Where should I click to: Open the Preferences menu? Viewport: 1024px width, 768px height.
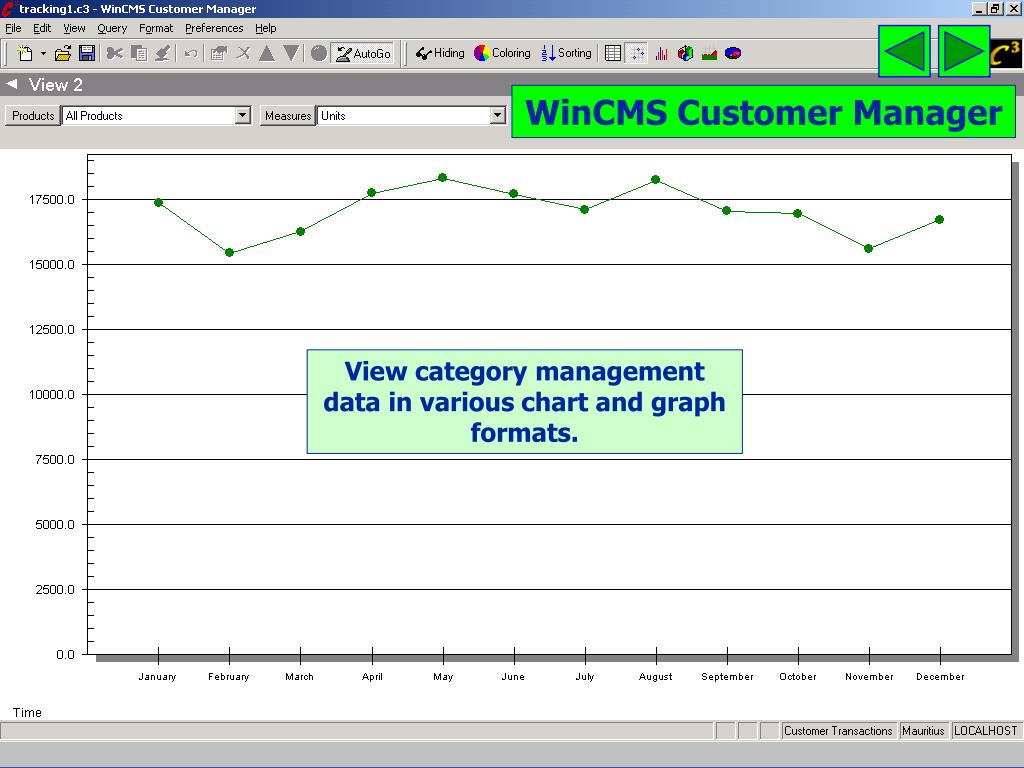(214, 28)
